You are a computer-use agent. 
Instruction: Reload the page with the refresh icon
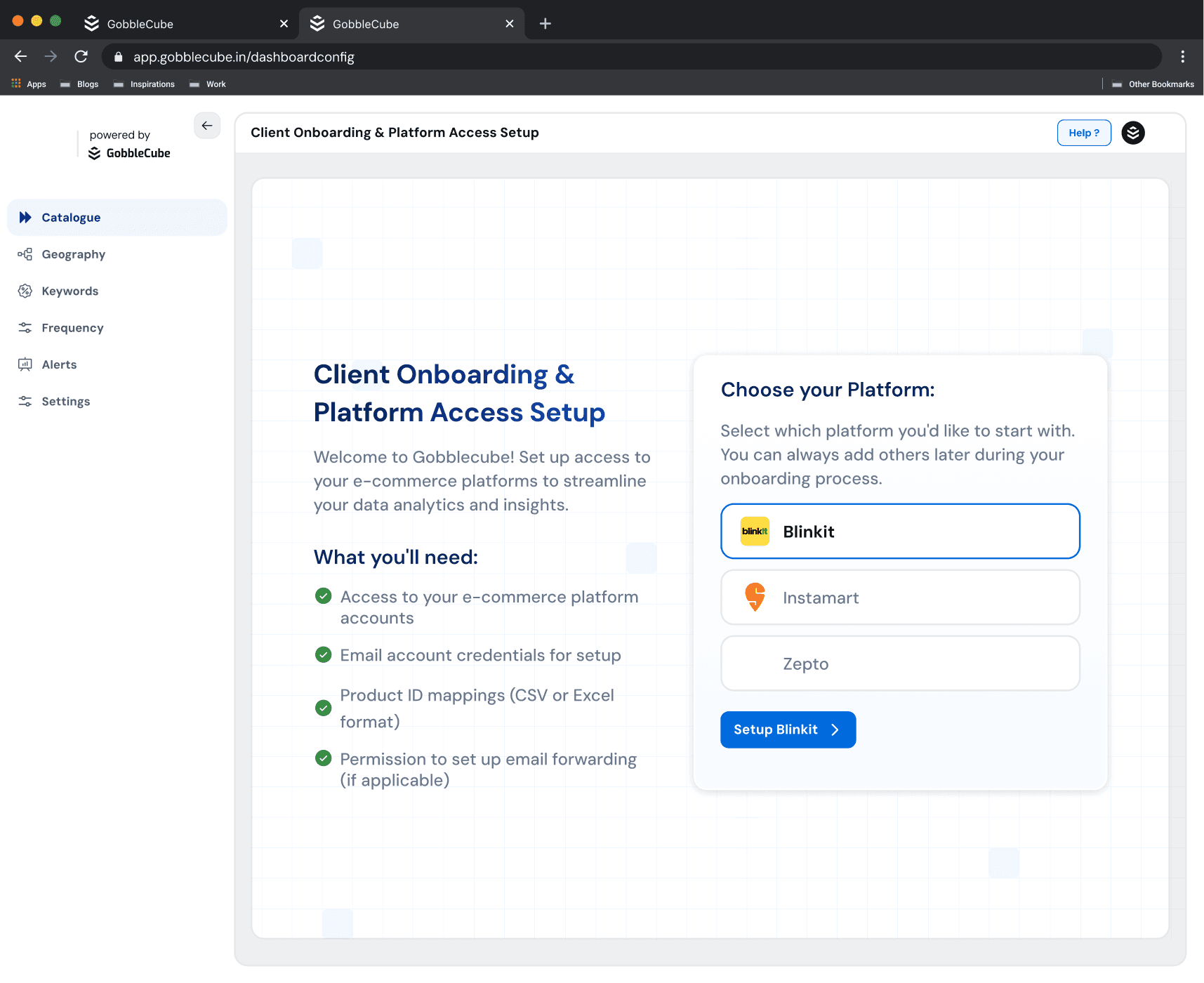pos(81,57)
